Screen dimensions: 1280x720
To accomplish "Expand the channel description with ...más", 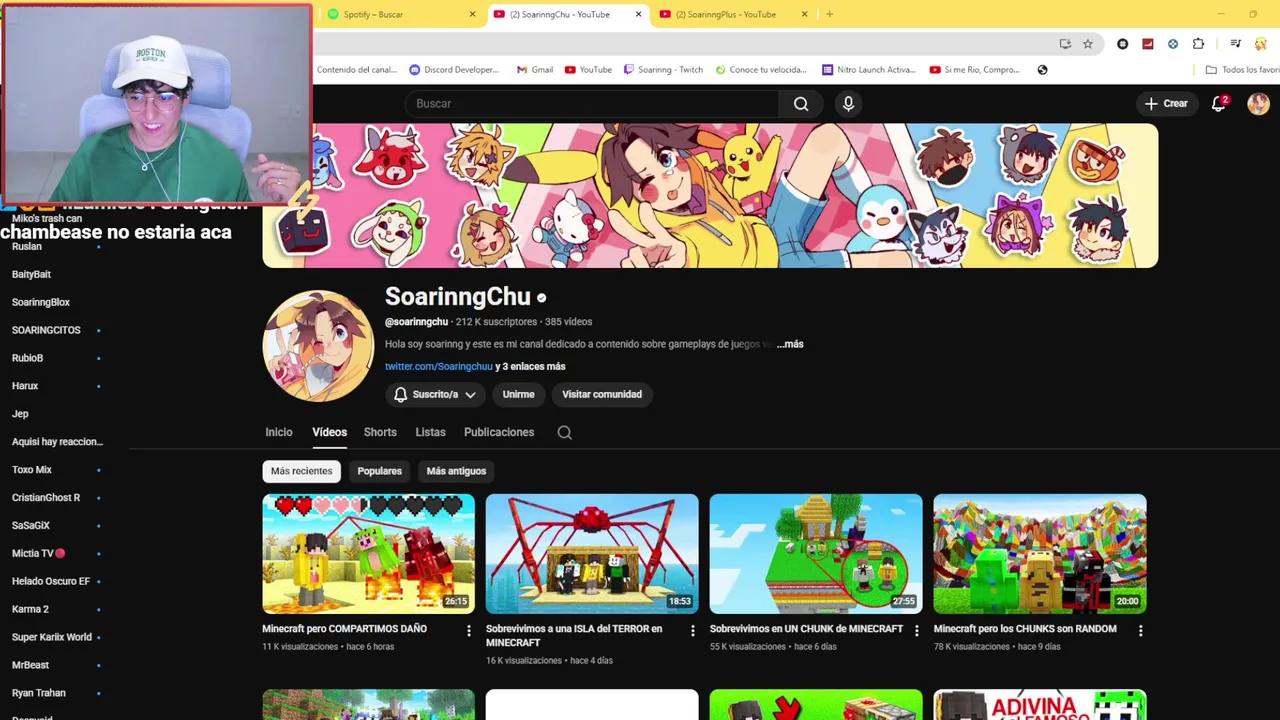I will tap(790, 344).
